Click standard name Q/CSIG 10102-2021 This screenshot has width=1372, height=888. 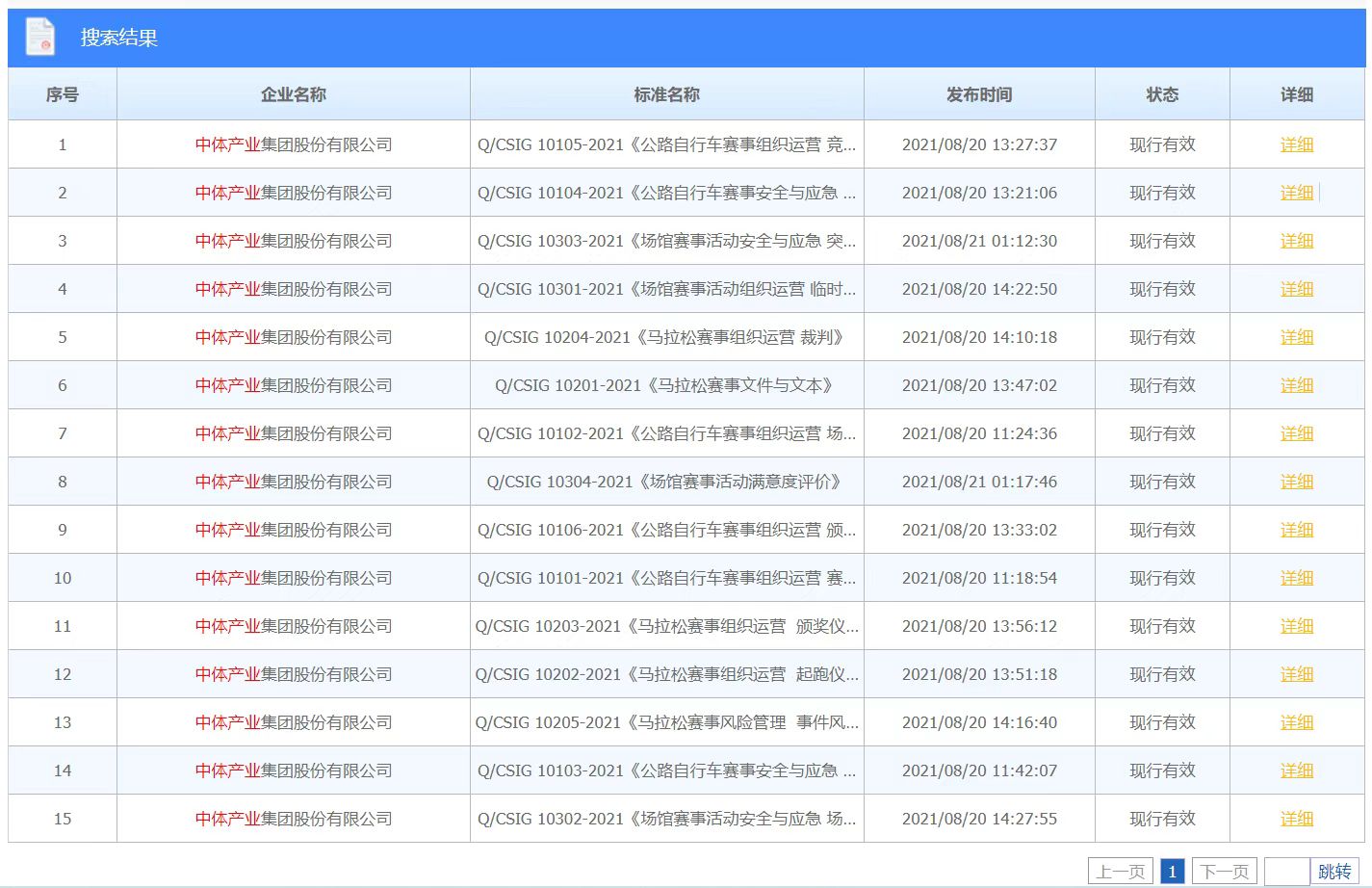[667, 433]
